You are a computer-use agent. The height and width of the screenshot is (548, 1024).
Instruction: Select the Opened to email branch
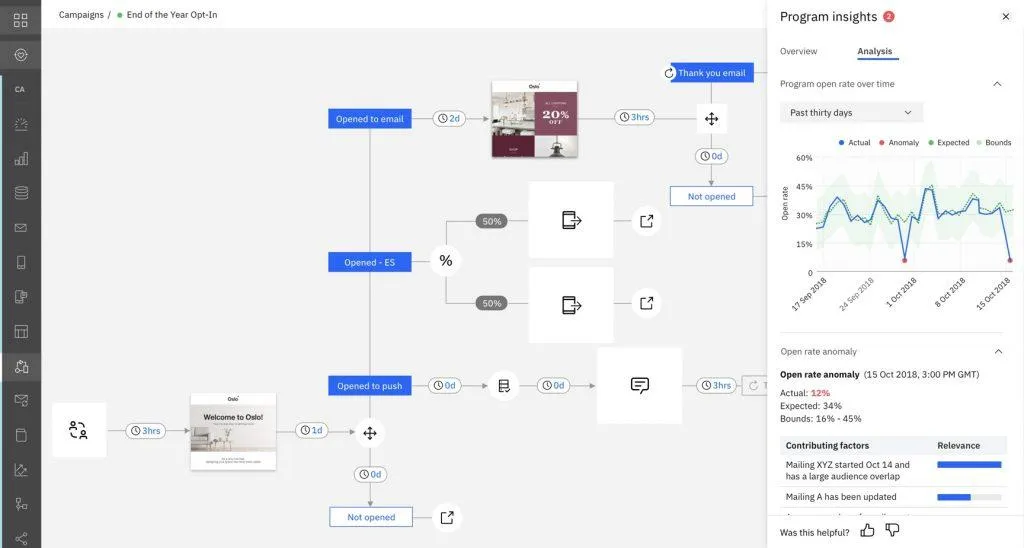370,119
